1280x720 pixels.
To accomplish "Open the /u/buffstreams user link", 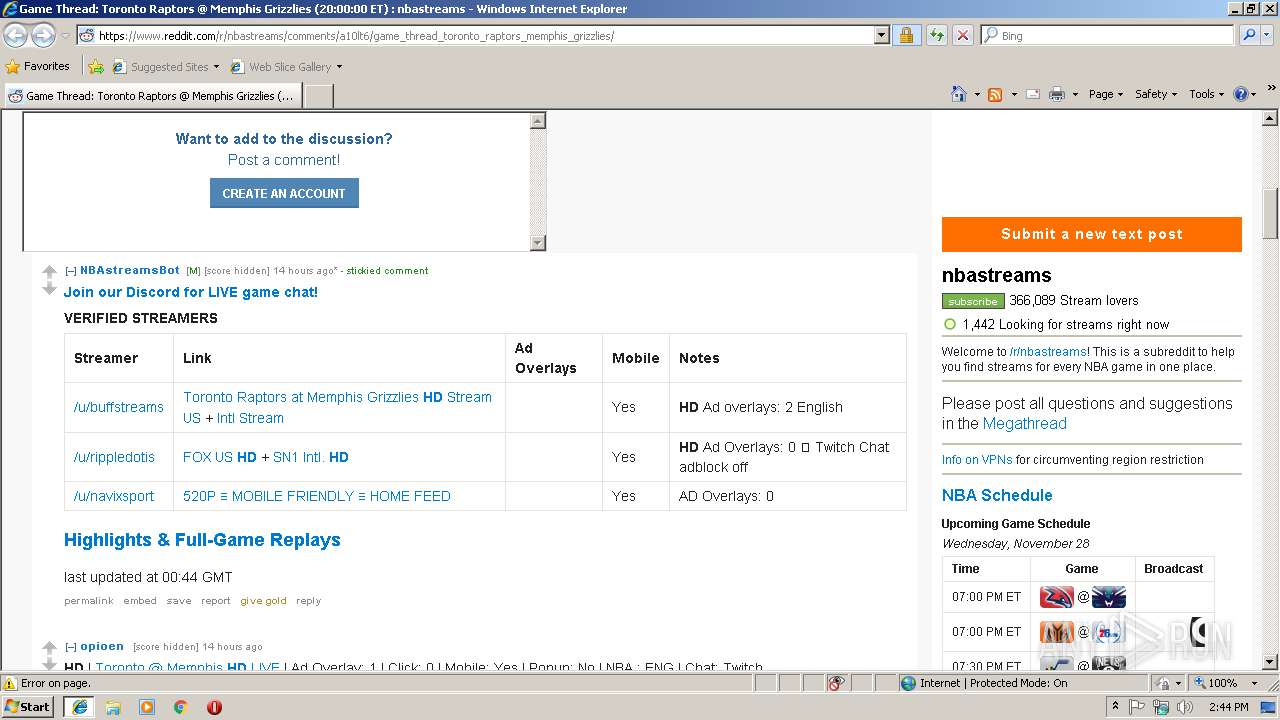I will (119, 407).
